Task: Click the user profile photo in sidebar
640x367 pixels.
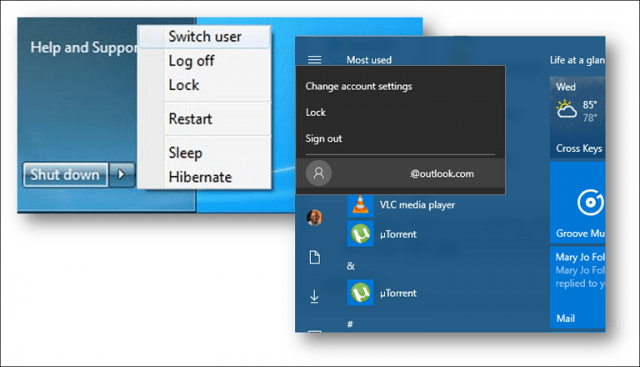Action: (x=315, y=218)
